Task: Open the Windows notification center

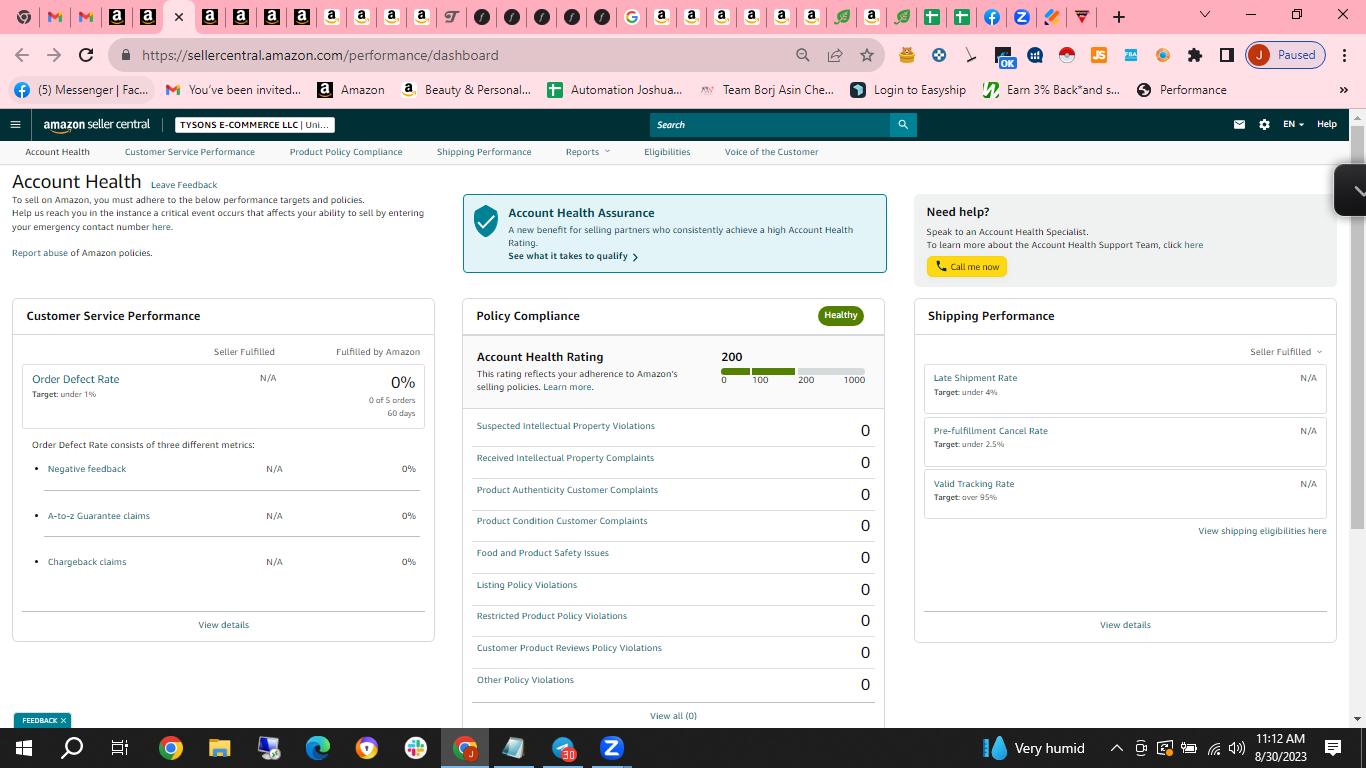Action: pyautogui.click(x=1333, y=748)
